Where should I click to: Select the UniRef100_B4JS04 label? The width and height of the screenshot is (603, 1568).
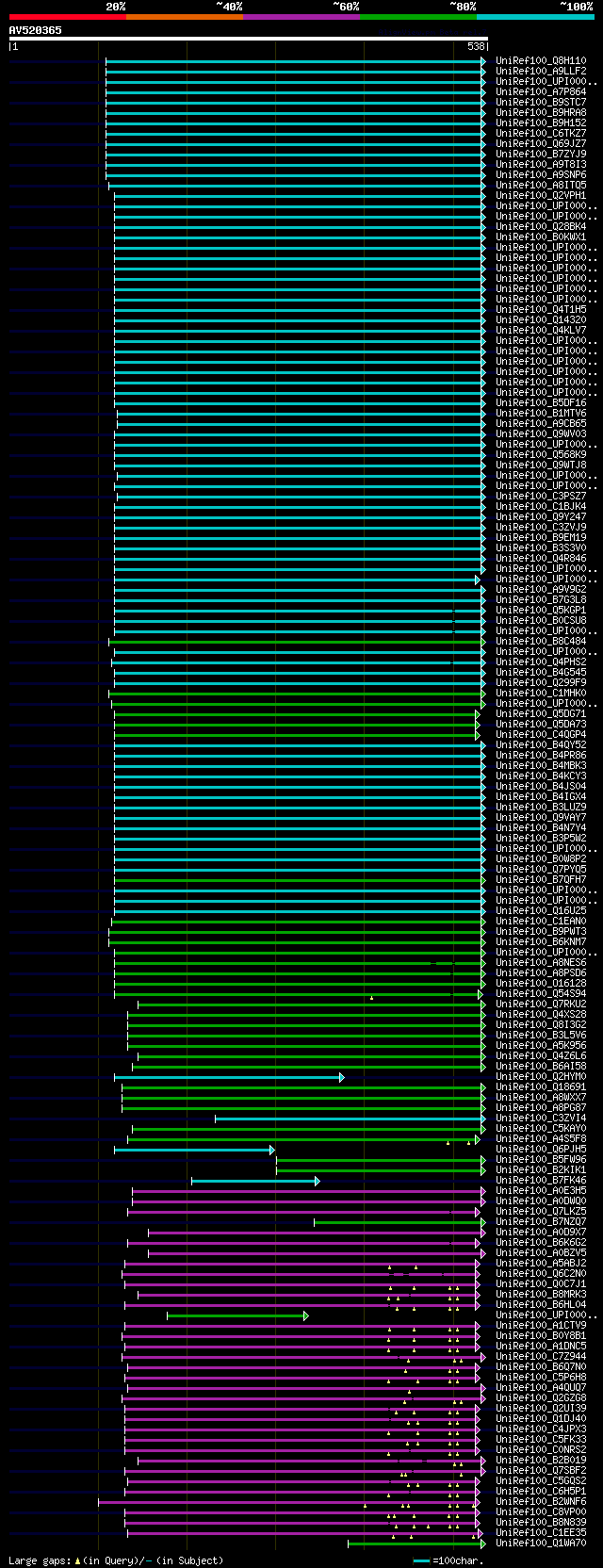[x=541, y=787]
